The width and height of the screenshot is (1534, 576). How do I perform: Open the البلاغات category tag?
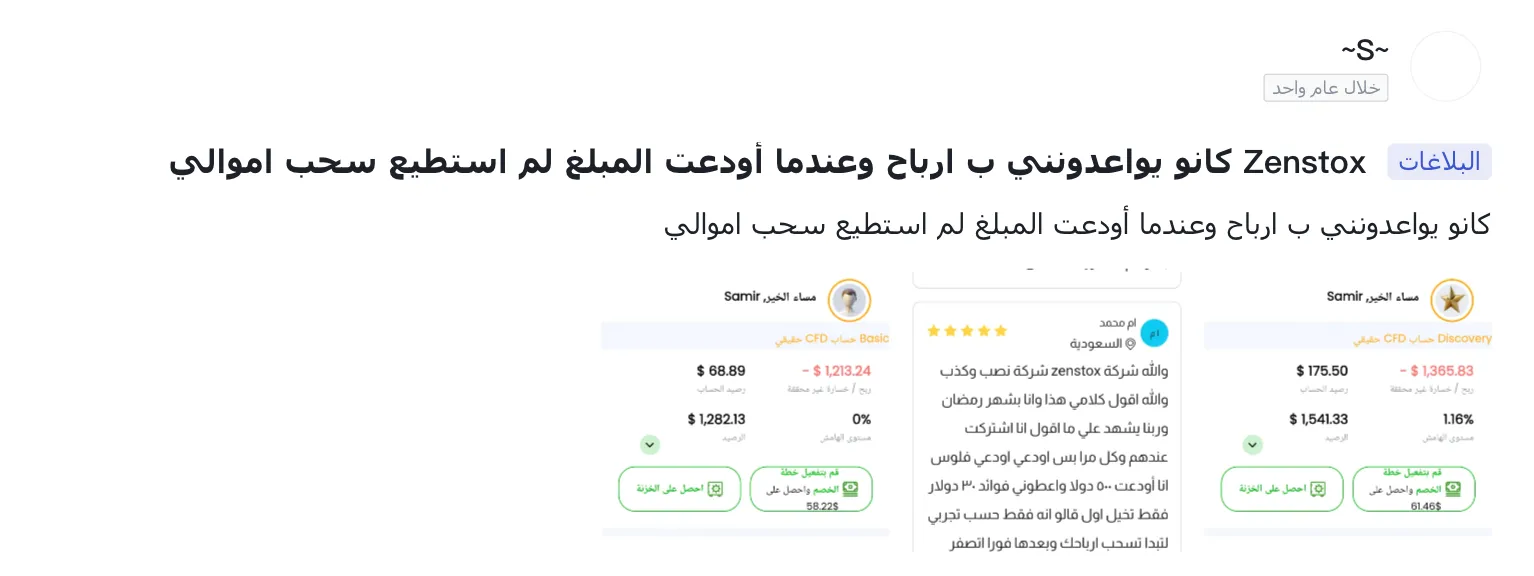point(1439,163)
